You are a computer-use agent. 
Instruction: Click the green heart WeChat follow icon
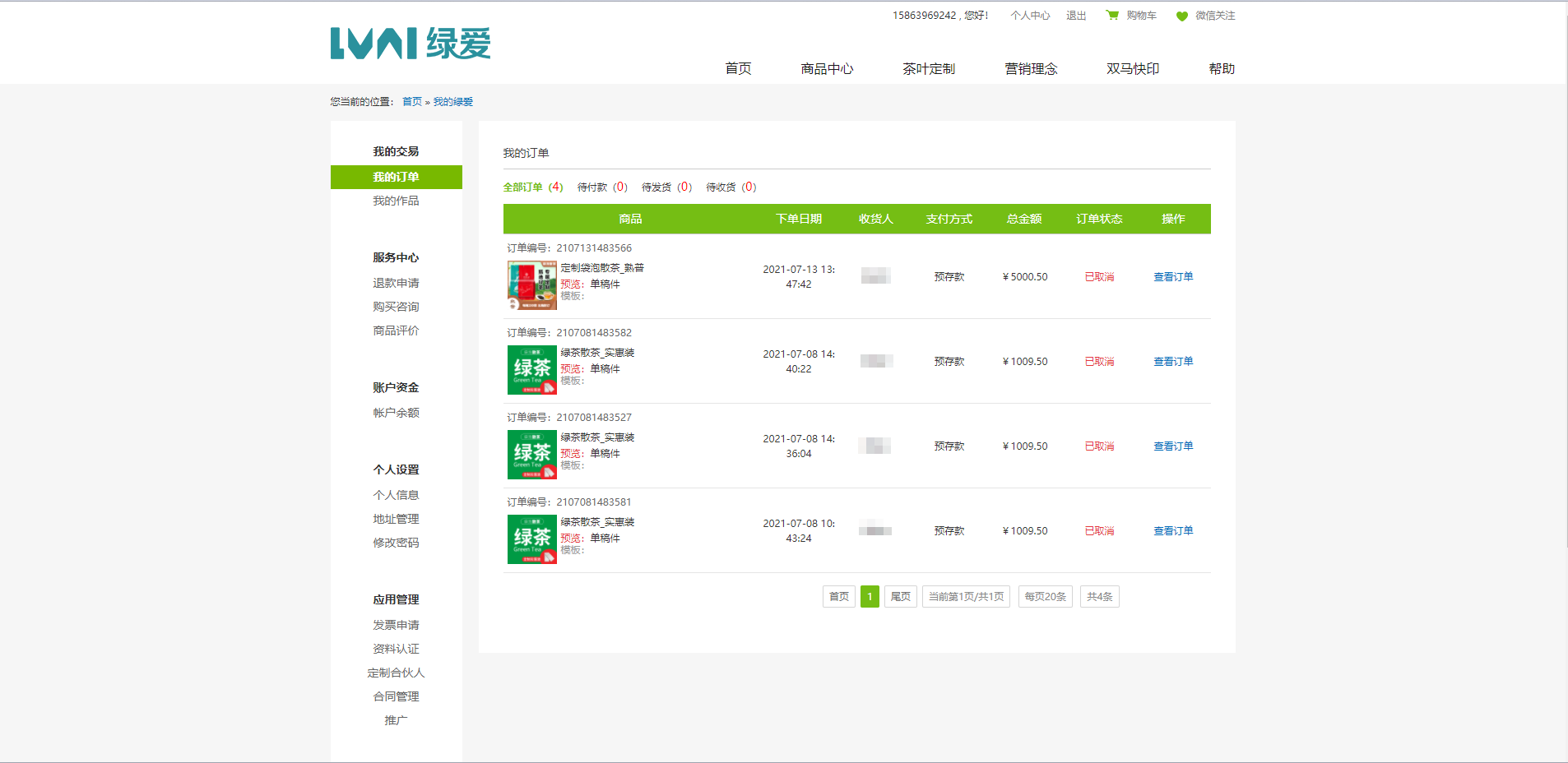pyautogui.click(x=1181, y=16)
